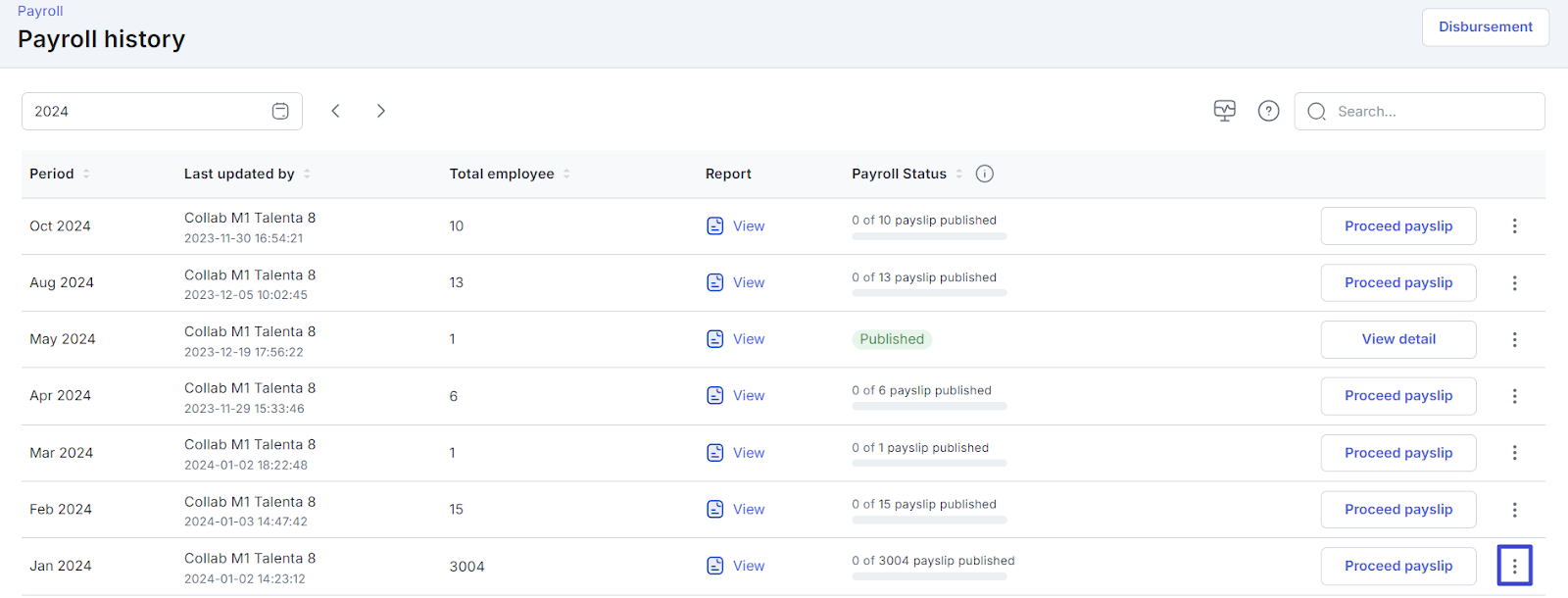Click the Disbursement button
Viewport: 1568px width, 598px height.
click(1485, 26)
